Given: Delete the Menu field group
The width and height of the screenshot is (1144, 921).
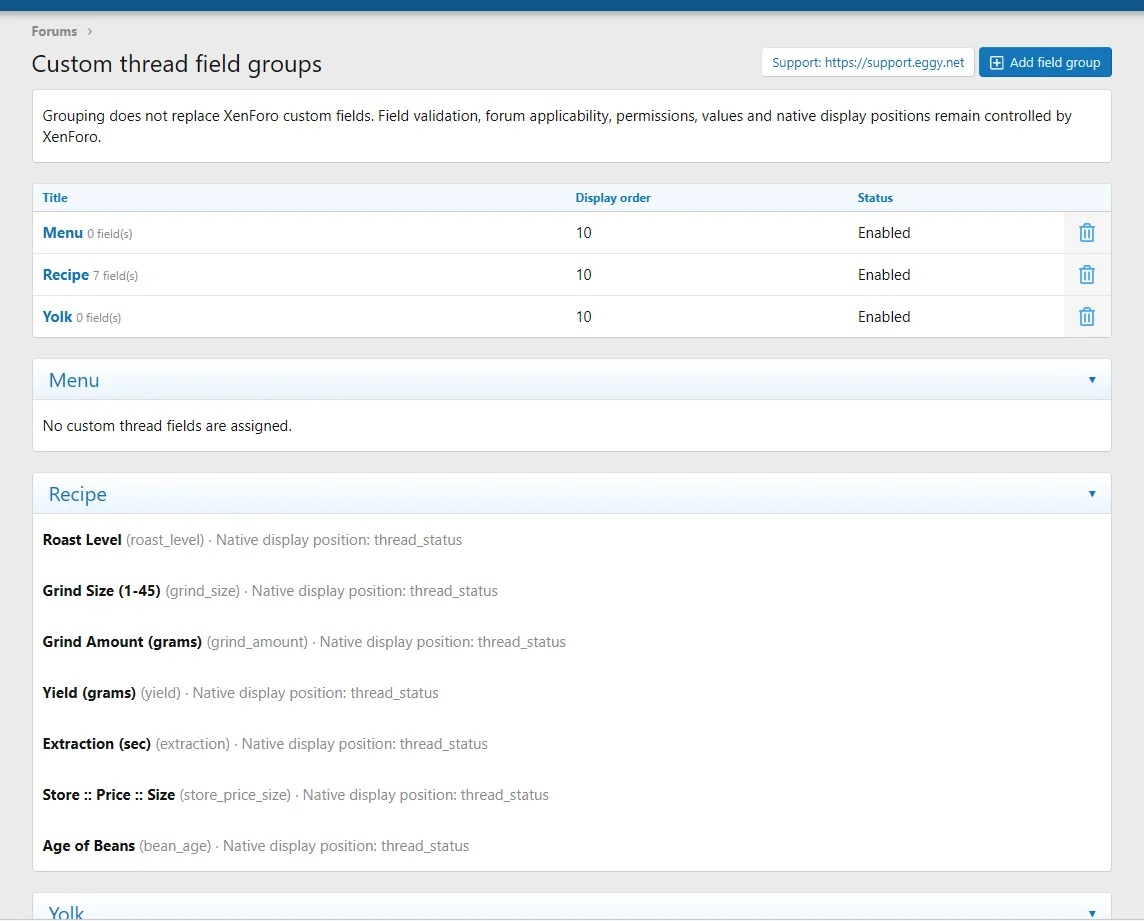Looking at the screenshot, I should (x=1086, y=233).
